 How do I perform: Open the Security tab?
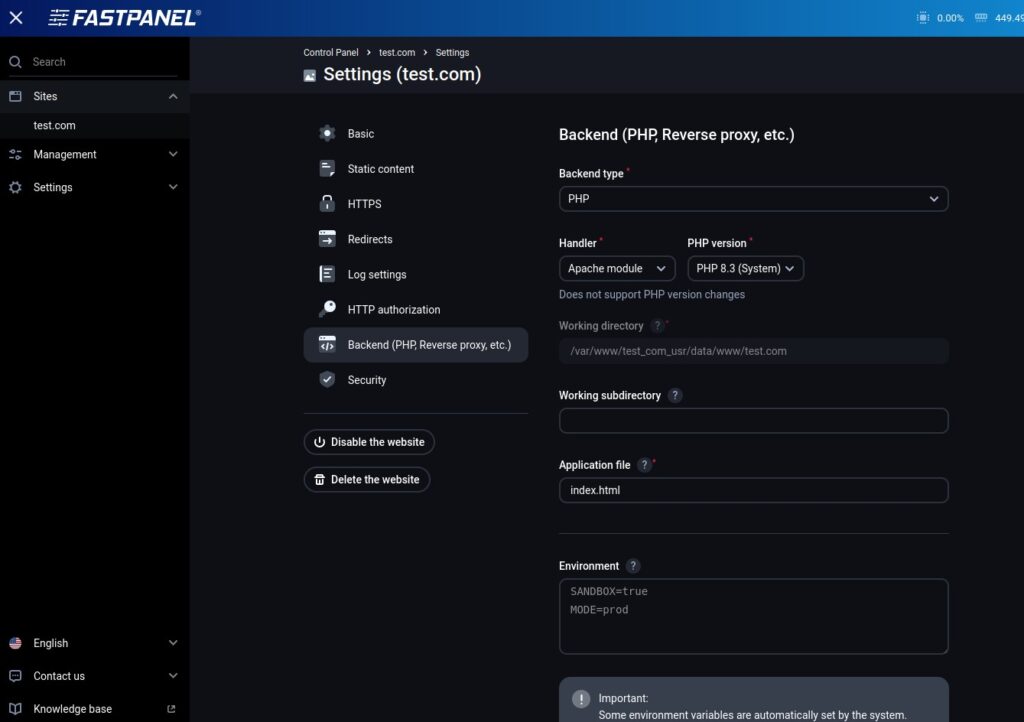pos(415,380)
